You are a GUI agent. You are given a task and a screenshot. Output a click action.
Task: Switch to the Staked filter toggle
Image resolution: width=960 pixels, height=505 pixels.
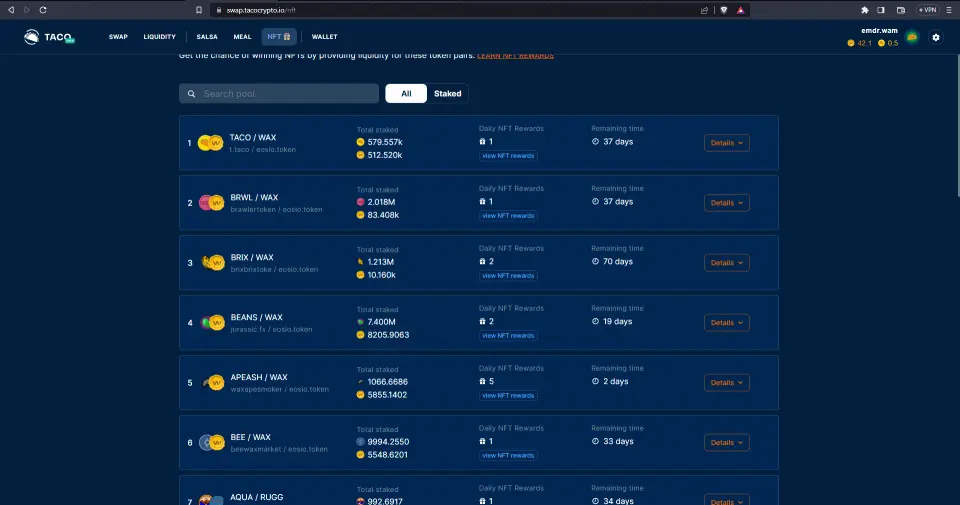(x=448, y=94)
